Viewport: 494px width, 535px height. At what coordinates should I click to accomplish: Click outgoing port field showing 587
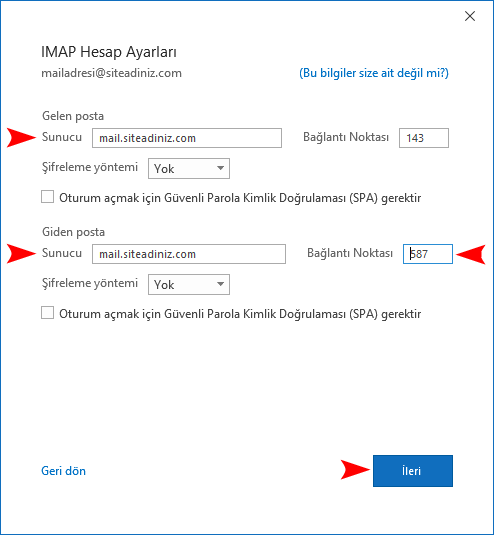pos(428,254)
